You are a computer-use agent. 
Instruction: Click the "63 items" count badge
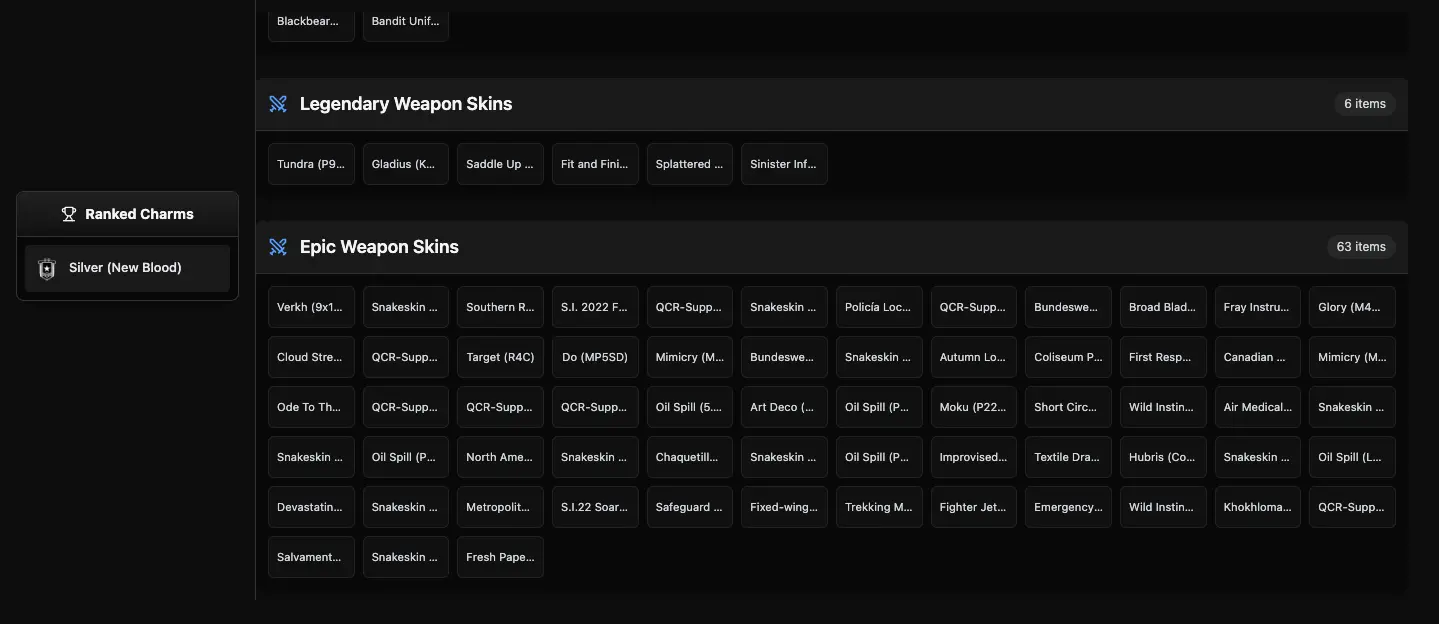click(1361, 247)
